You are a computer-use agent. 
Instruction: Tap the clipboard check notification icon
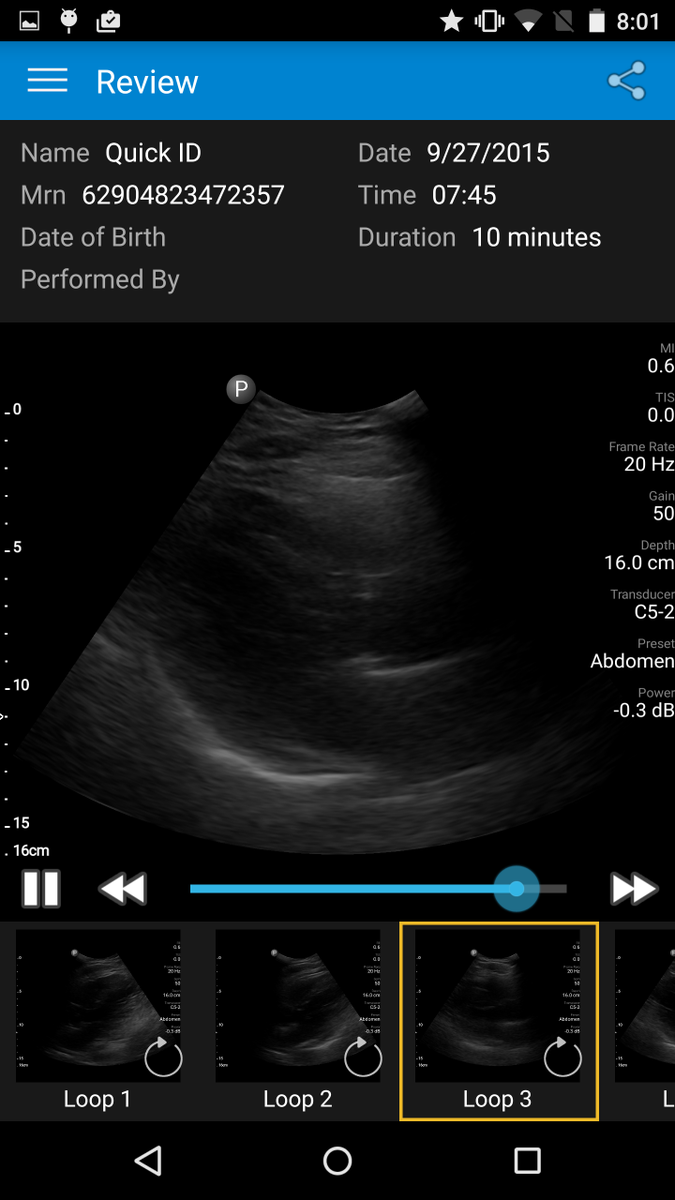109,19
